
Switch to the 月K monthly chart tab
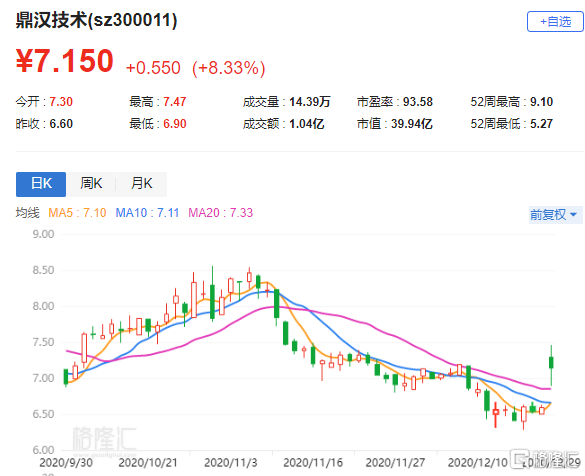[141, 184]
